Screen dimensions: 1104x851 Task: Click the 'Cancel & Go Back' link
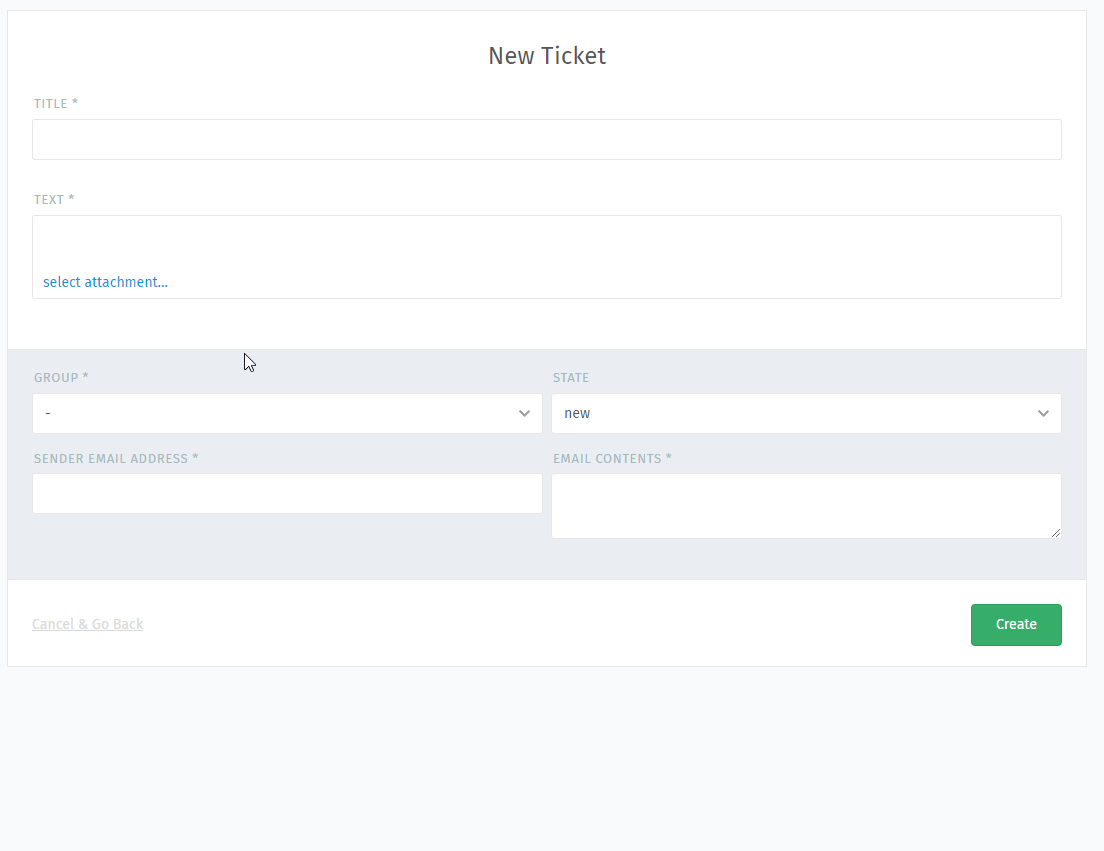(x=87, y=624)
